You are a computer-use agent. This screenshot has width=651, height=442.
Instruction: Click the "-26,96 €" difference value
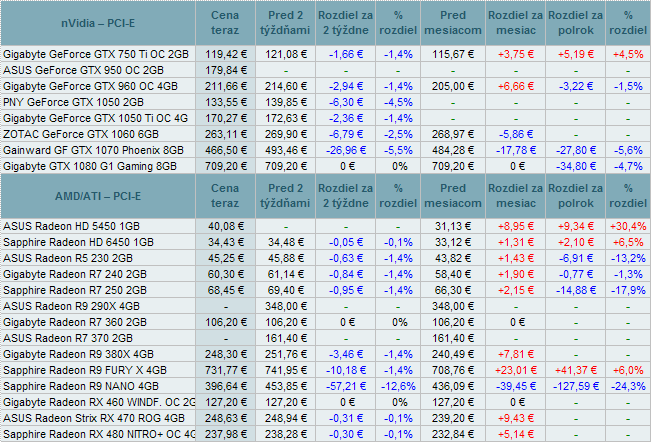(x=346, y=150)
